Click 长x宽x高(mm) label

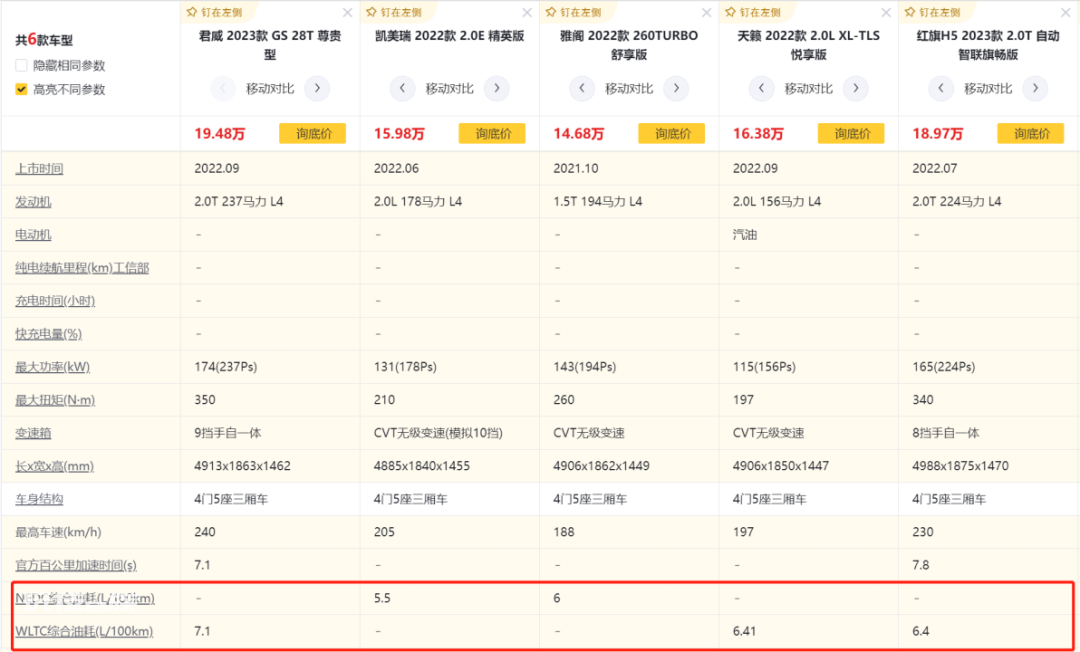54,466
